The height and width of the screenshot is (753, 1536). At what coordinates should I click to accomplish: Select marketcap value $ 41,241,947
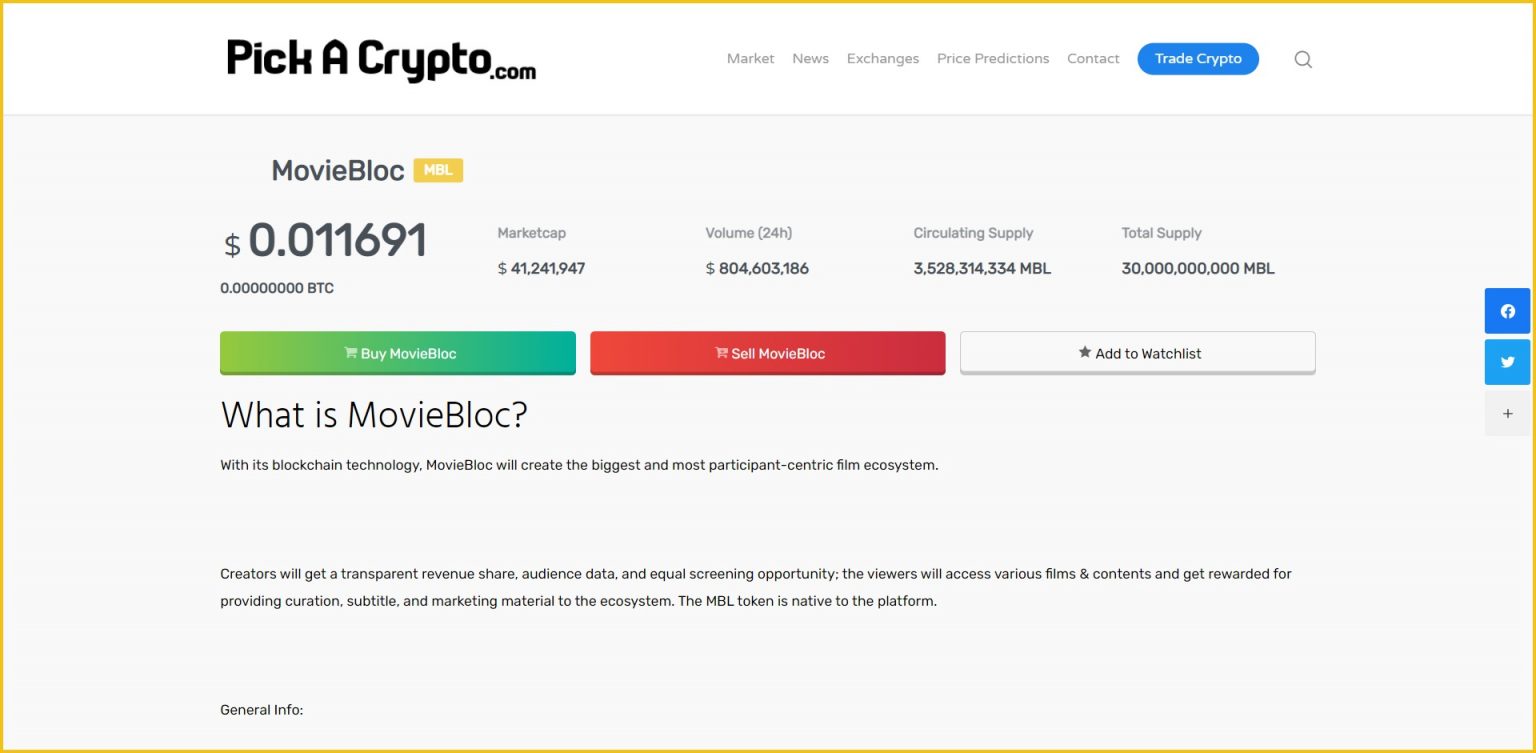[541, 268]
